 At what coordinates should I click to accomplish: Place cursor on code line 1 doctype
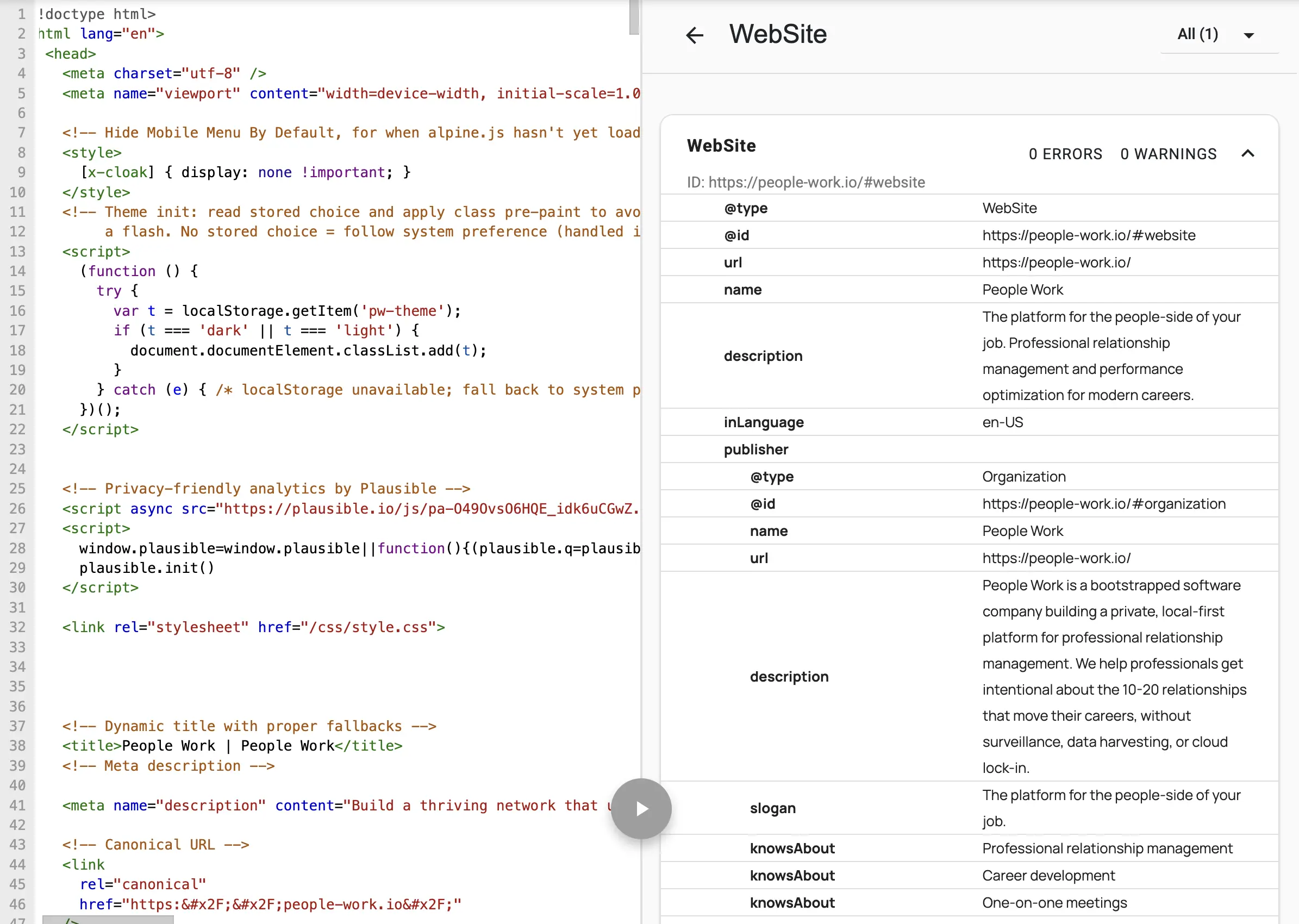click(97, 14)
